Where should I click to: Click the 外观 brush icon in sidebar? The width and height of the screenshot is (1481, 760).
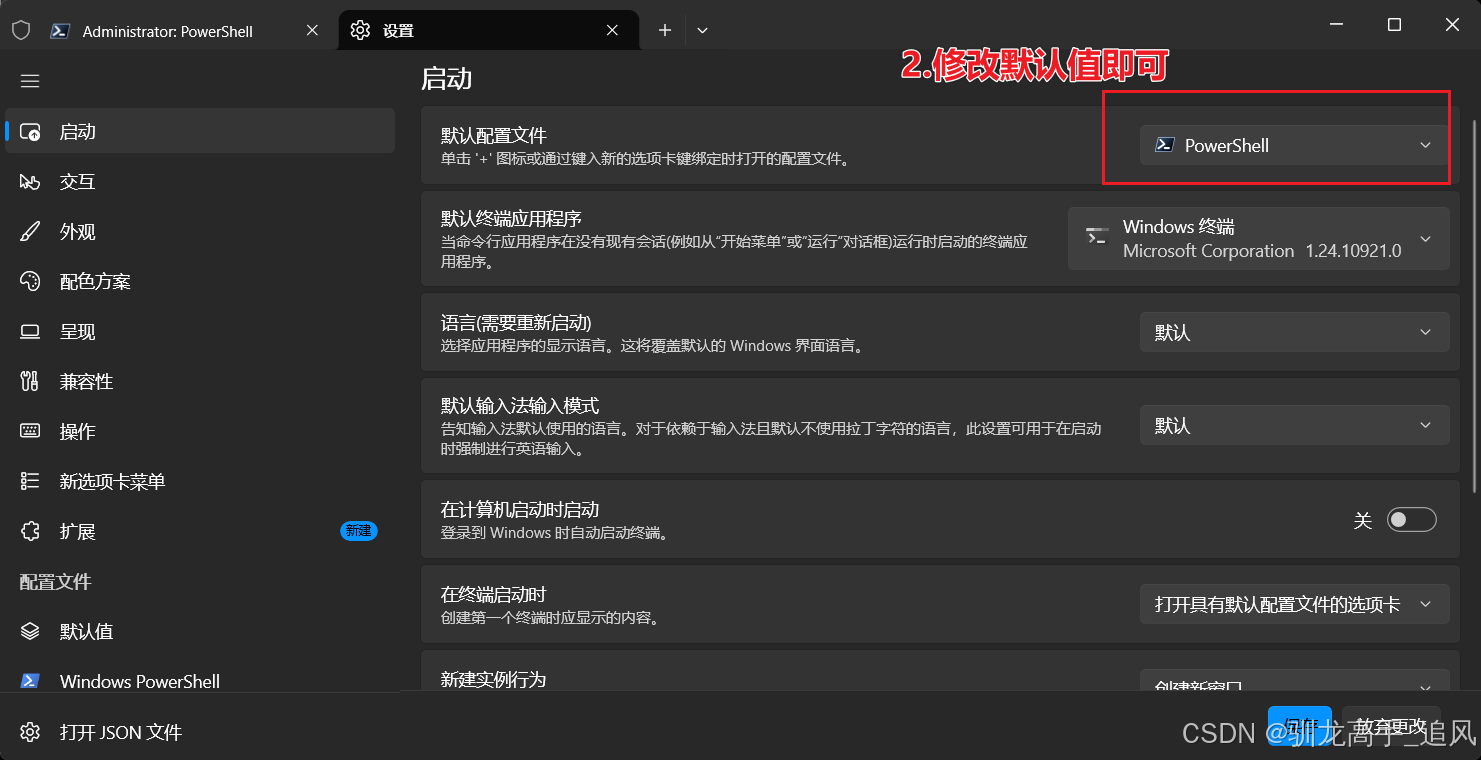[30, 232]
